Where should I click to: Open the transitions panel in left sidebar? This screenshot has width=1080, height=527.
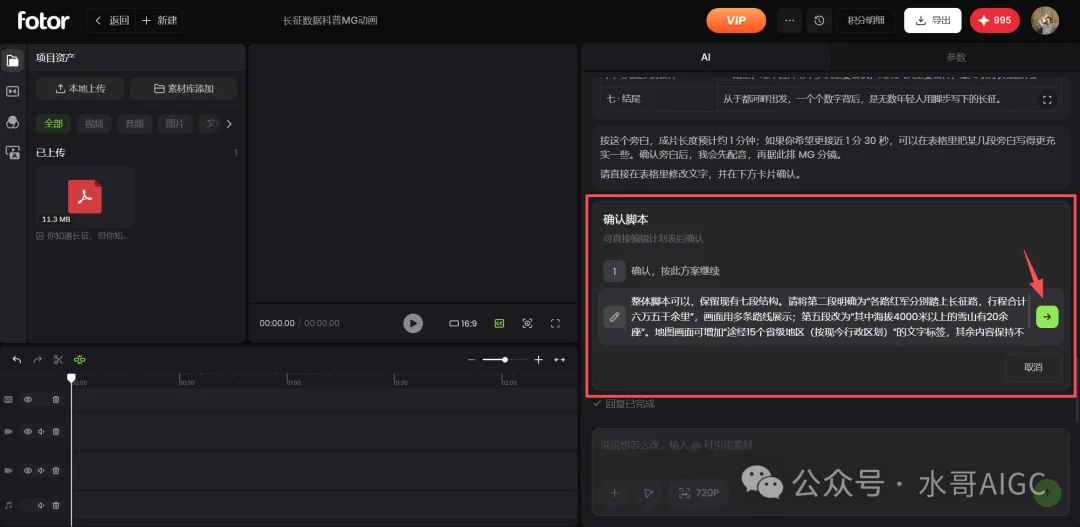[x=12, y=91]
